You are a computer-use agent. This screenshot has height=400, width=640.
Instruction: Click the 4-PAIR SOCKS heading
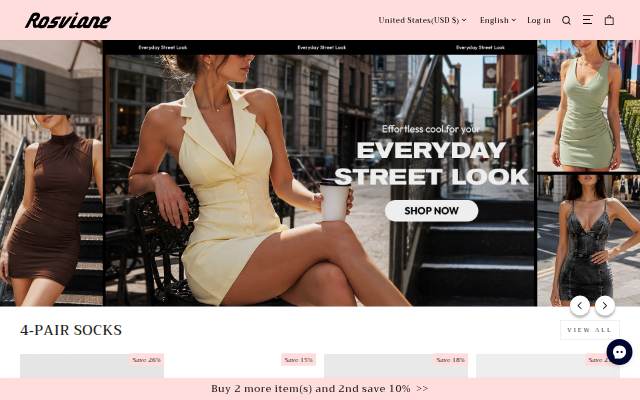tap(71, 330)
